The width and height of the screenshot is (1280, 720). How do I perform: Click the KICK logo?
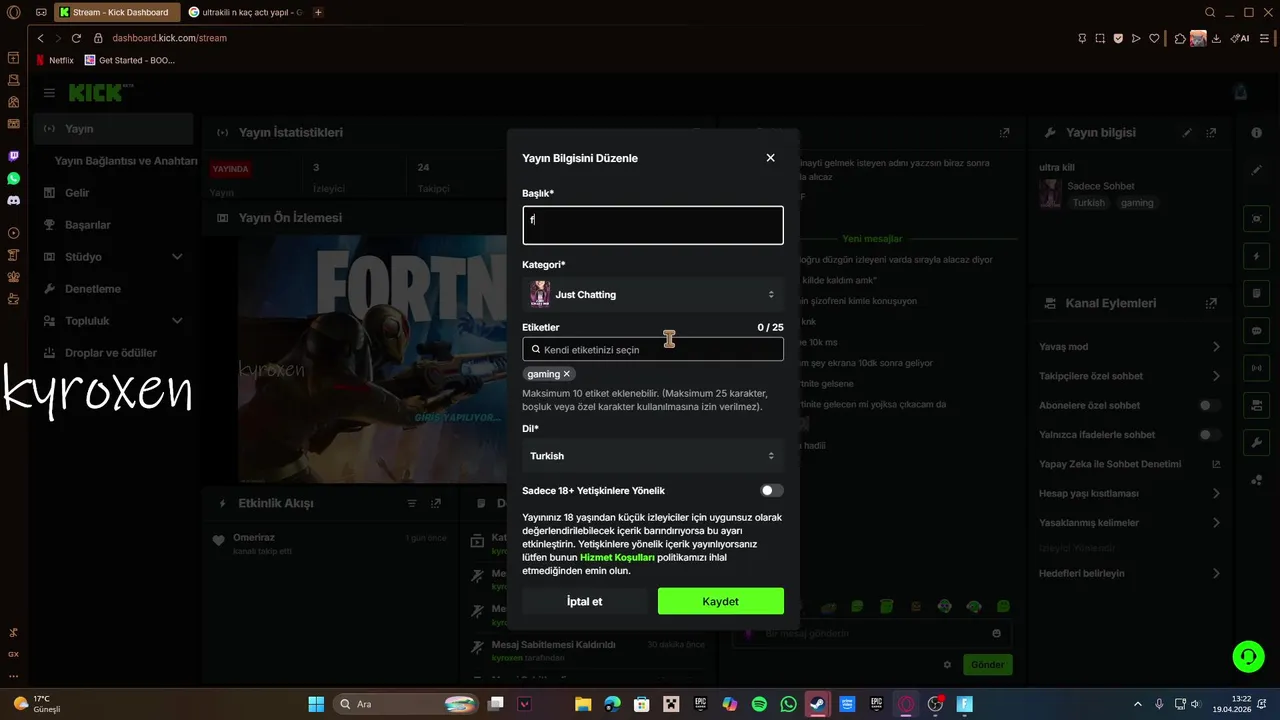pyautogui.click(x=97, y=93)
